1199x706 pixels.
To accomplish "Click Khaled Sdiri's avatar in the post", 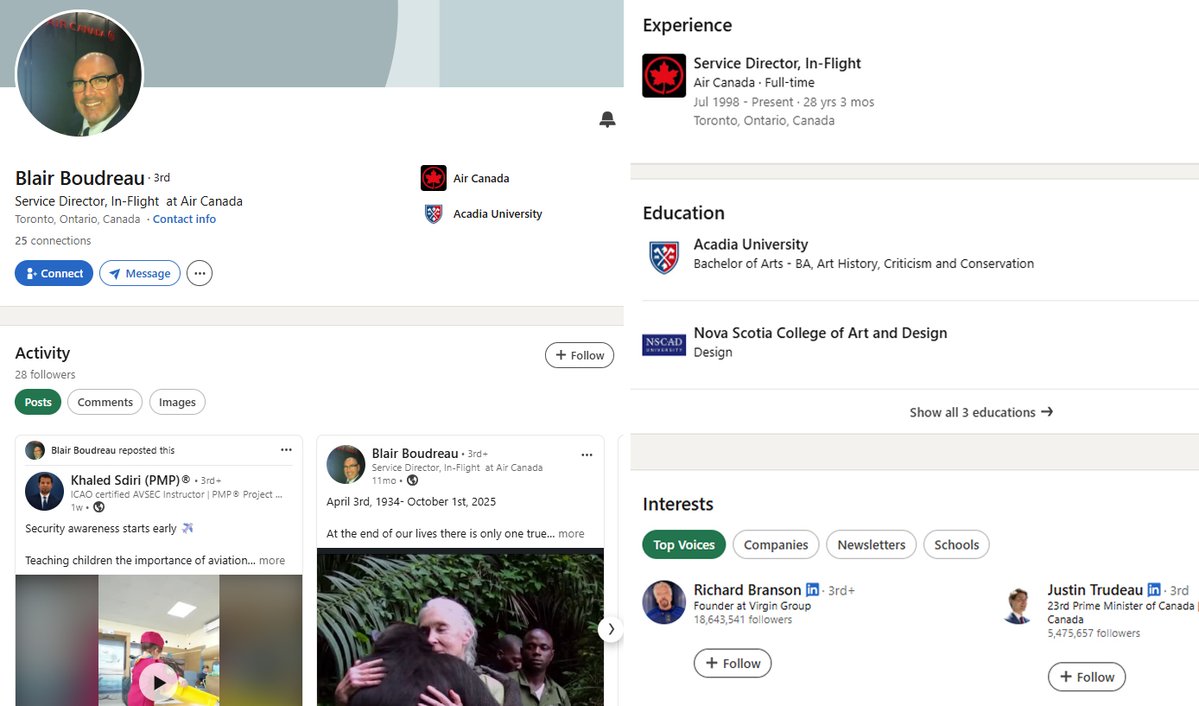I will click(44, 491).
